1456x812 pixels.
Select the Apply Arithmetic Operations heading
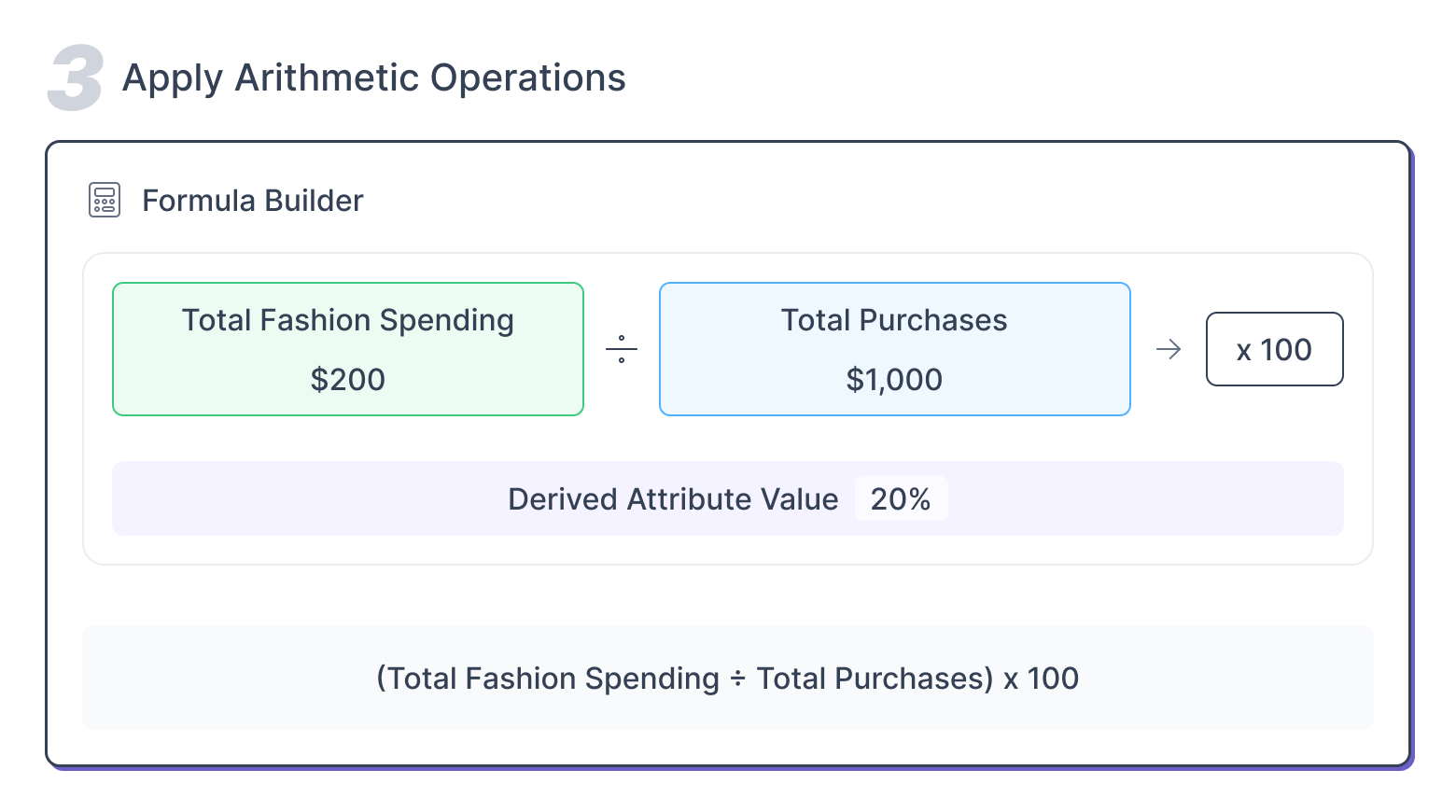pos(373,78)
